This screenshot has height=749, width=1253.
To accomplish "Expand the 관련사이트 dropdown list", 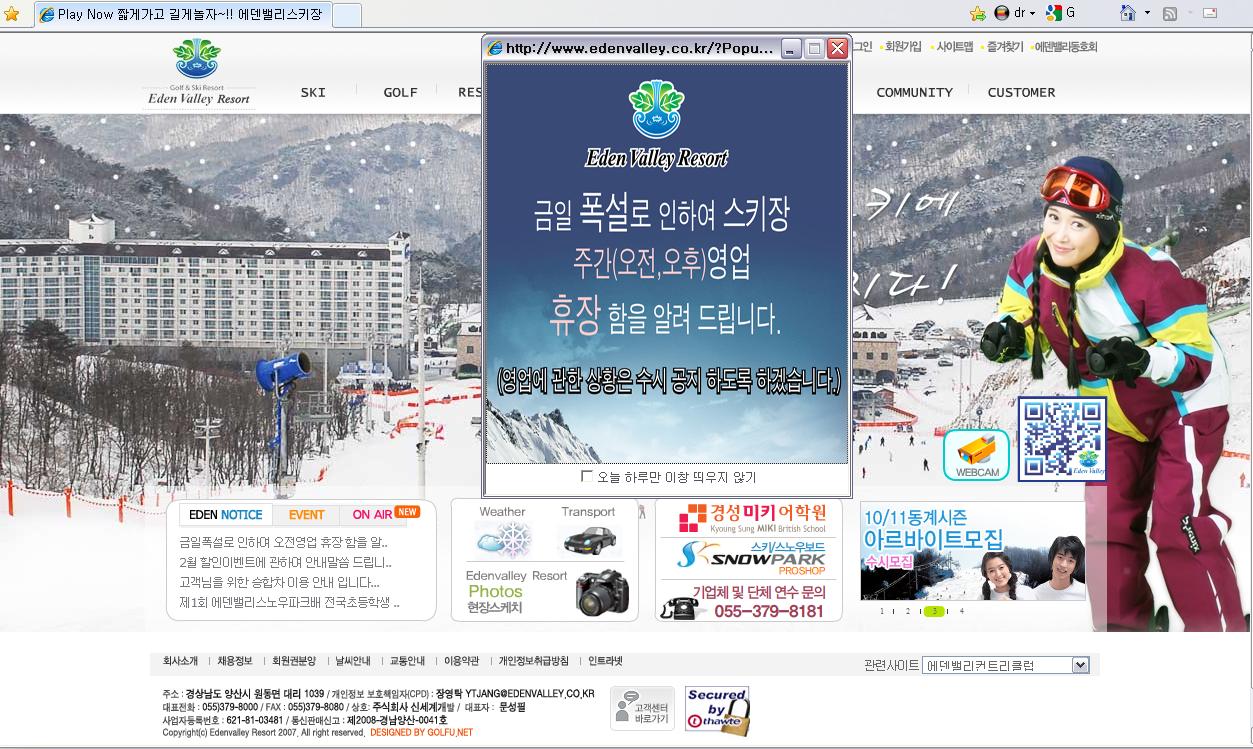I will click(x=1080, y=665).
